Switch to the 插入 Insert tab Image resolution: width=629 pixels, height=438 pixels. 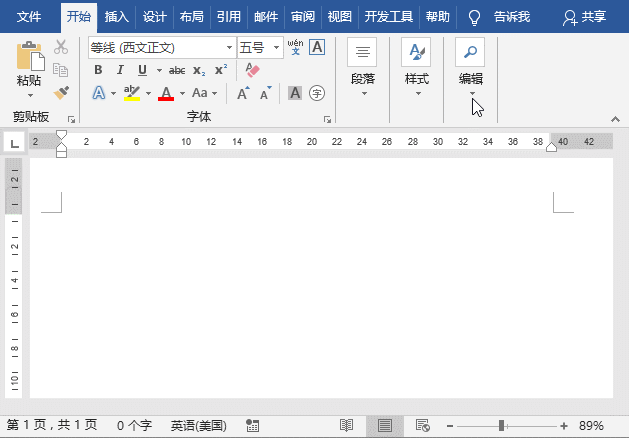[117, 17]
